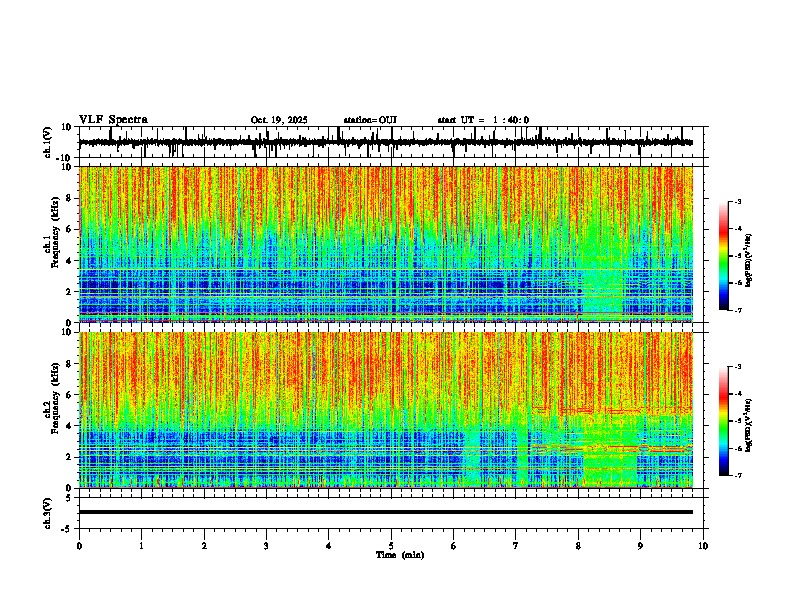
Task: Click time axis tick label 3
Action: coord(266,546)
